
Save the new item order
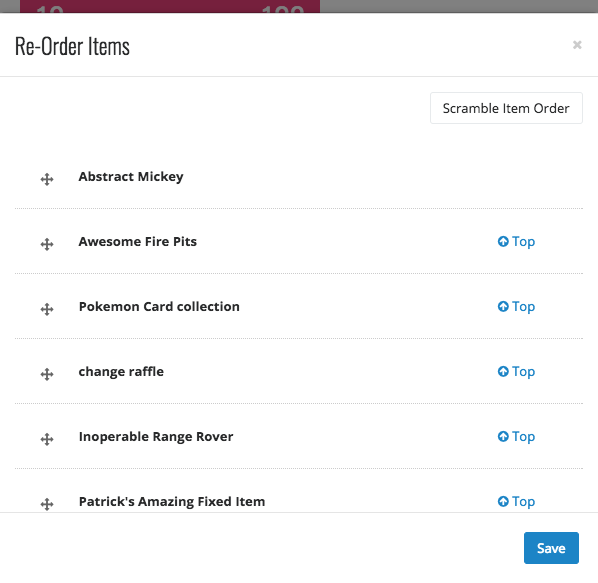coord(551,548)
